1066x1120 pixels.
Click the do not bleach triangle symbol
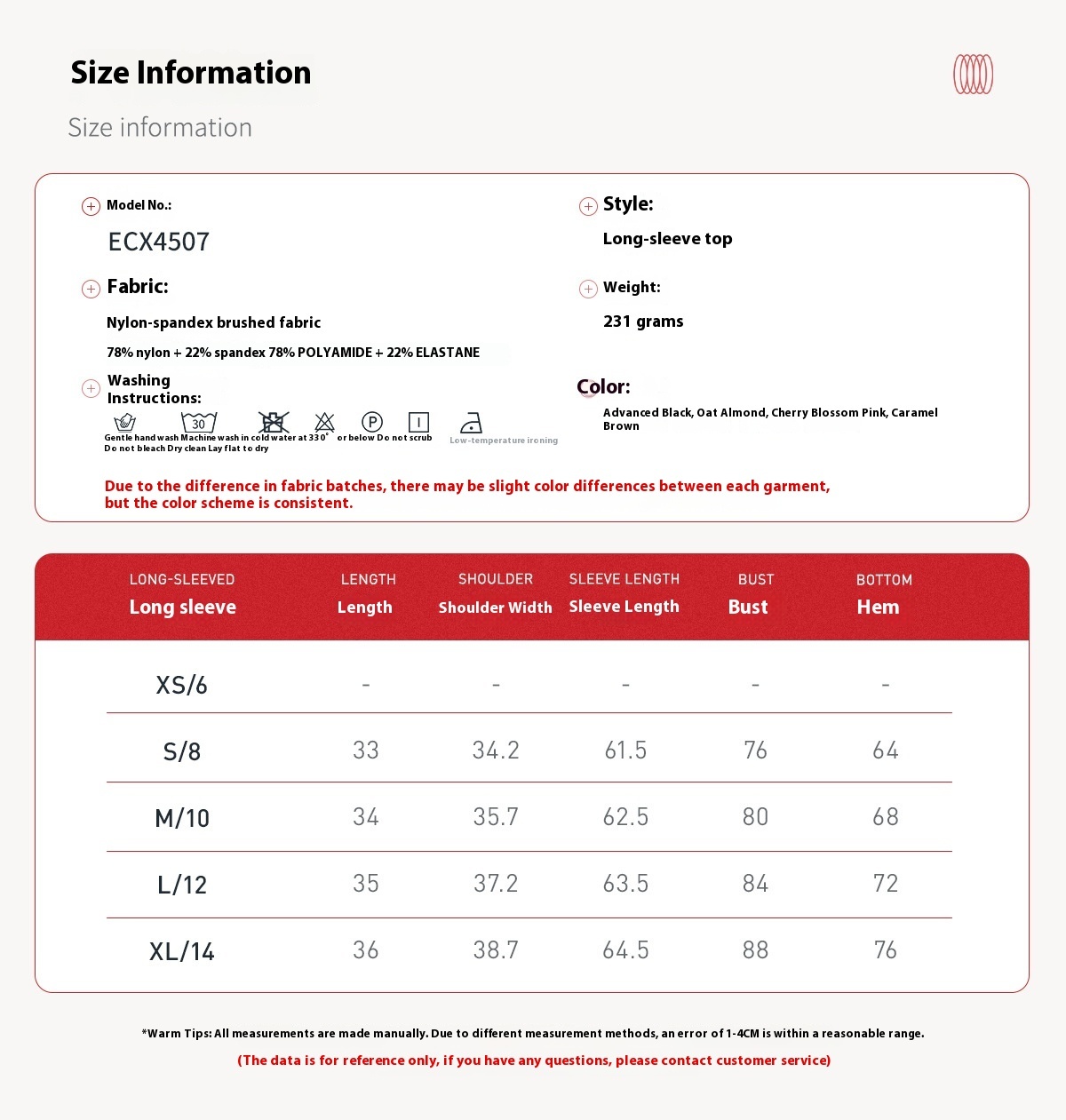click(x=325, y=422)
